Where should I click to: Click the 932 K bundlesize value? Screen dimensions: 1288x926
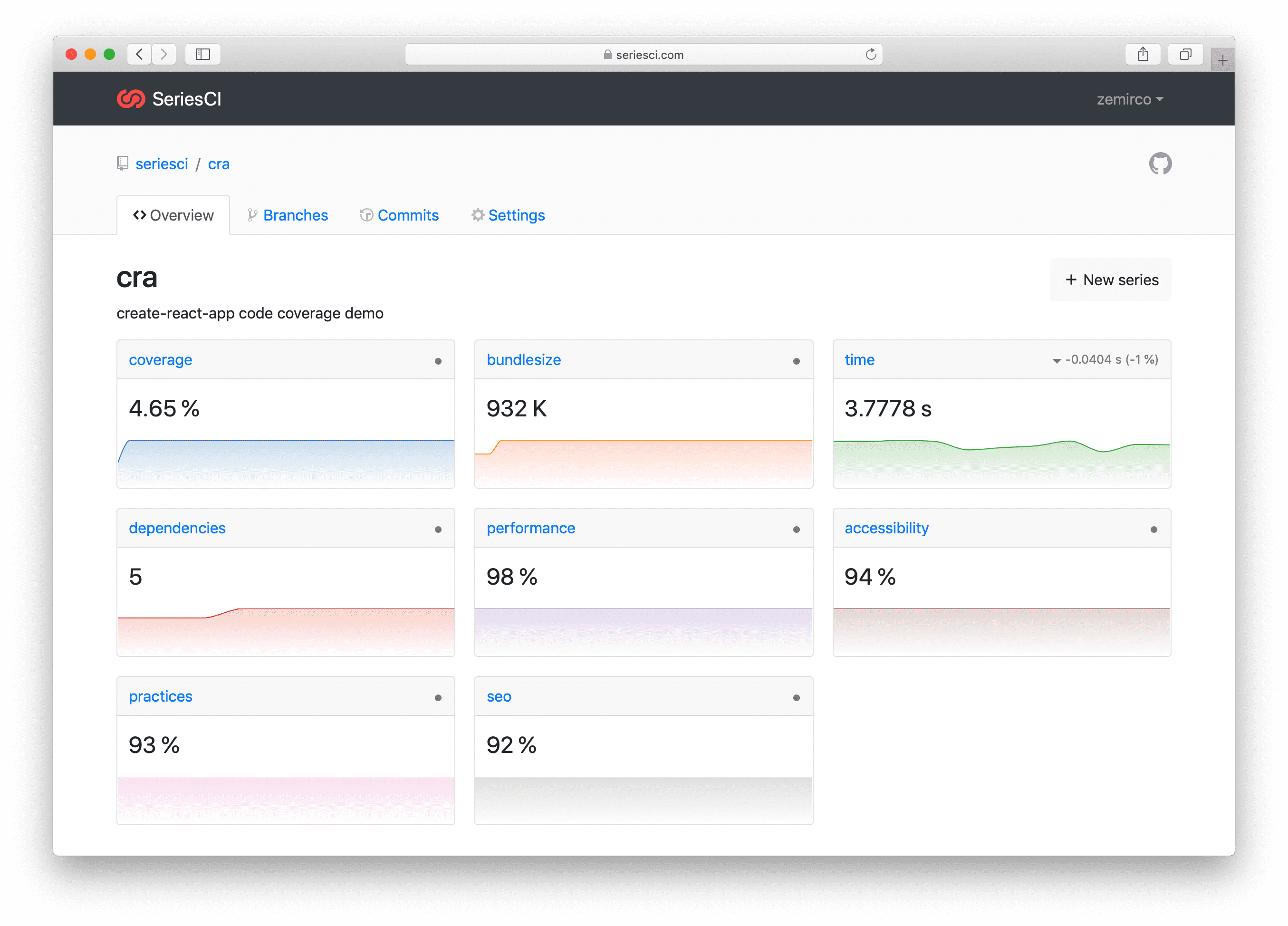pos(517,408)
